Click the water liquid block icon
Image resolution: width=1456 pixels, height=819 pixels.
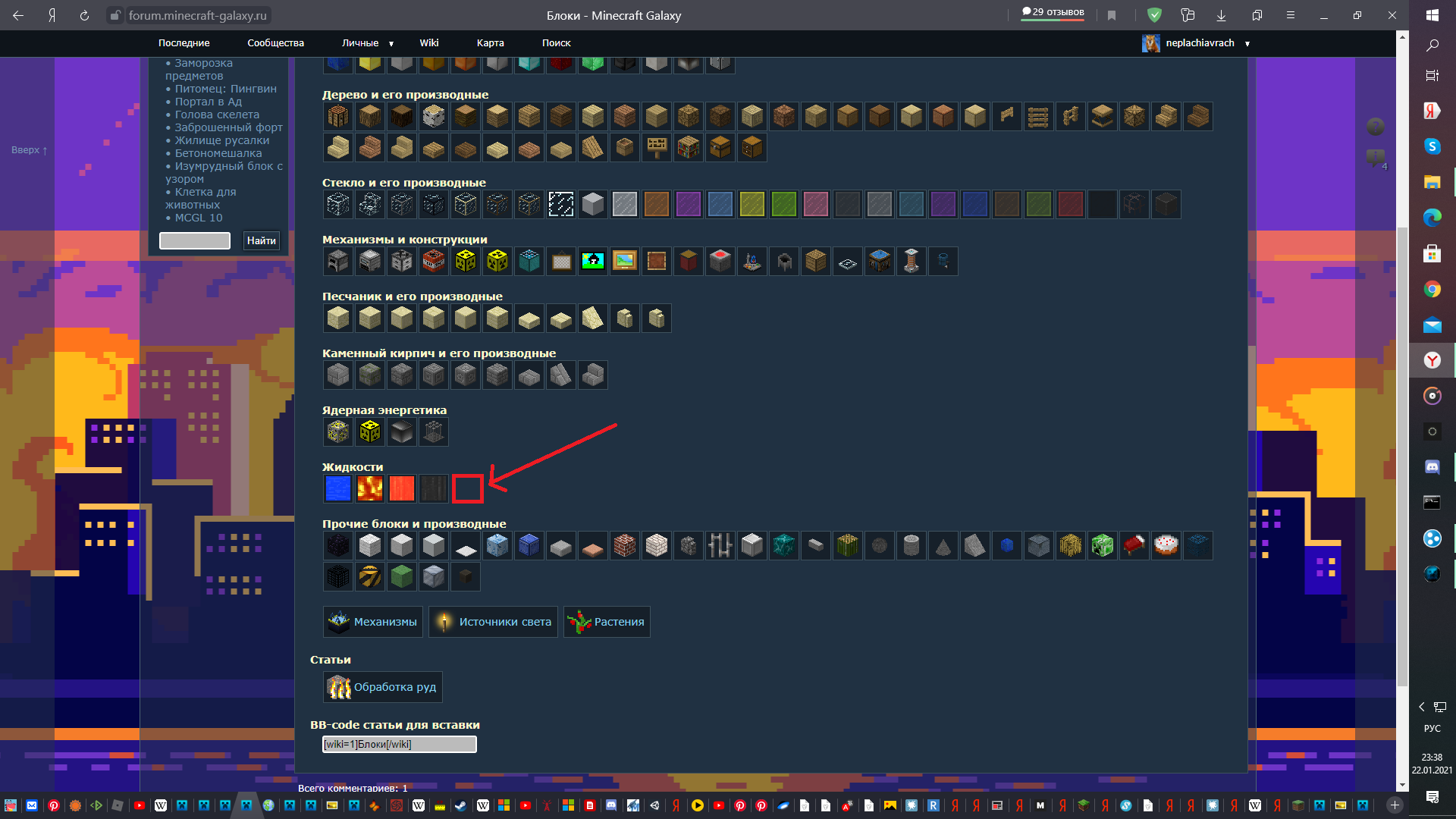pyautogui.click(x=338, y=489)
